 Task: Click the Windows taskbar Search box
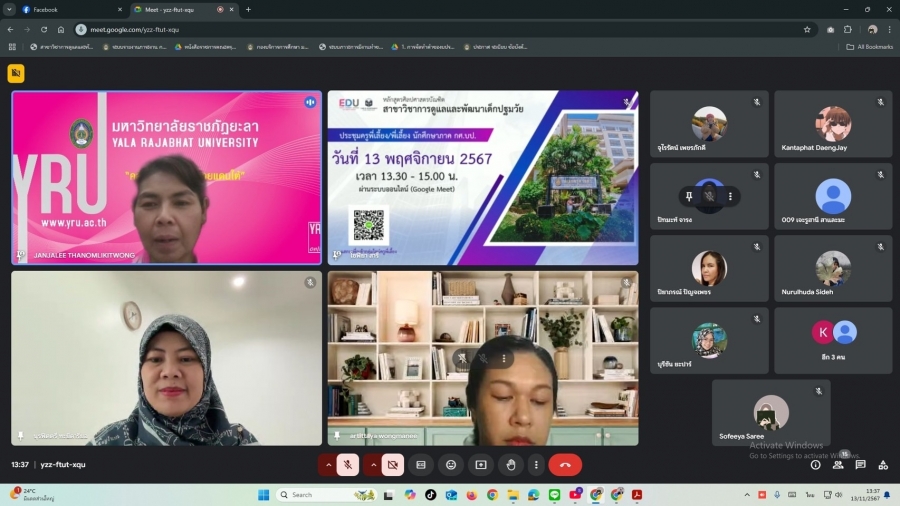click(x=325, y=495)
